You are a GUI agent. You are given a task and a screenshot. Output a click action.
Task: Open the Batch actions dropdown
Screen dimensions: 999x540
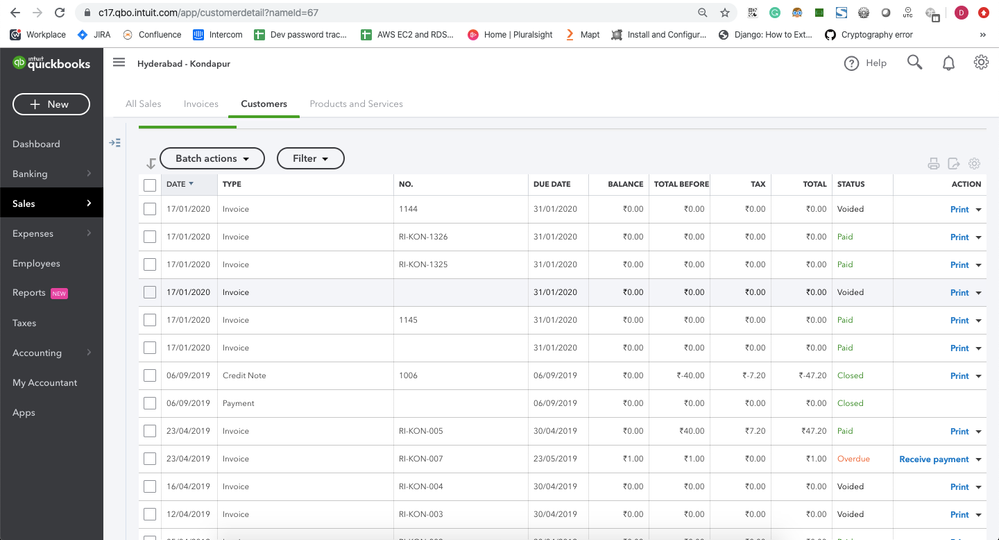coord(212,159)
